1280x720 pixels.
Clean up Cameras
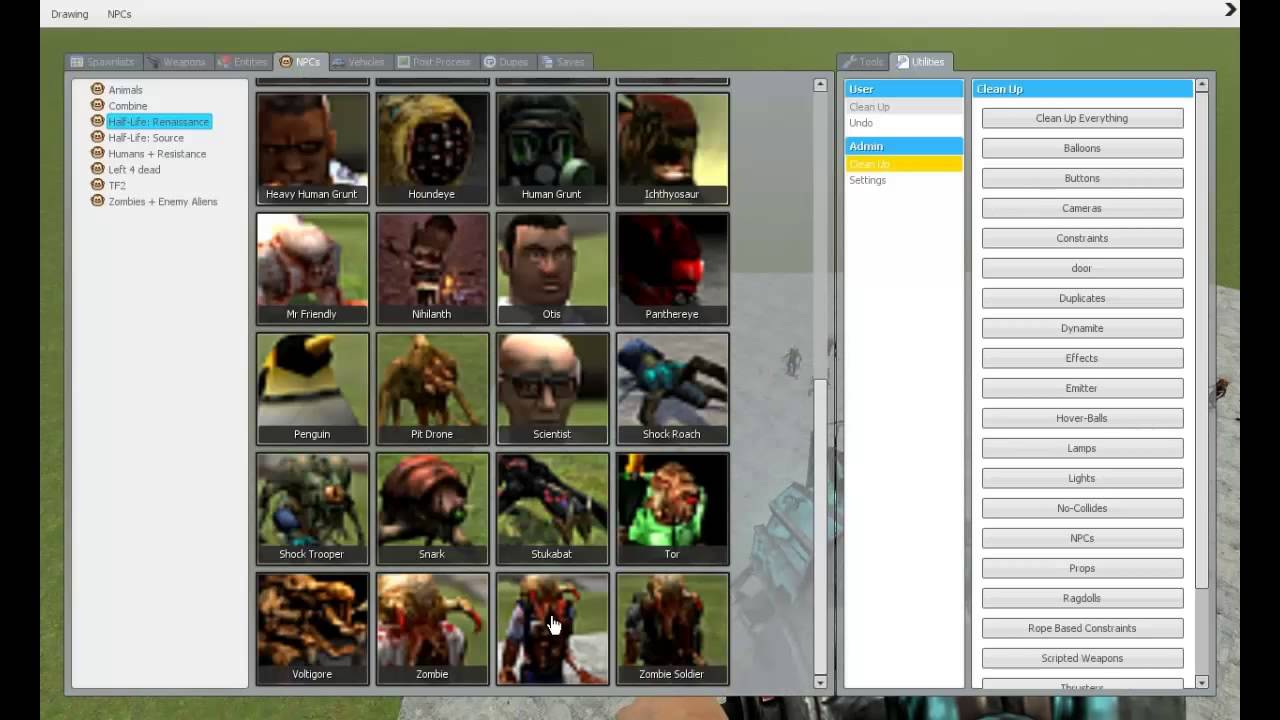pos(1082,208)
